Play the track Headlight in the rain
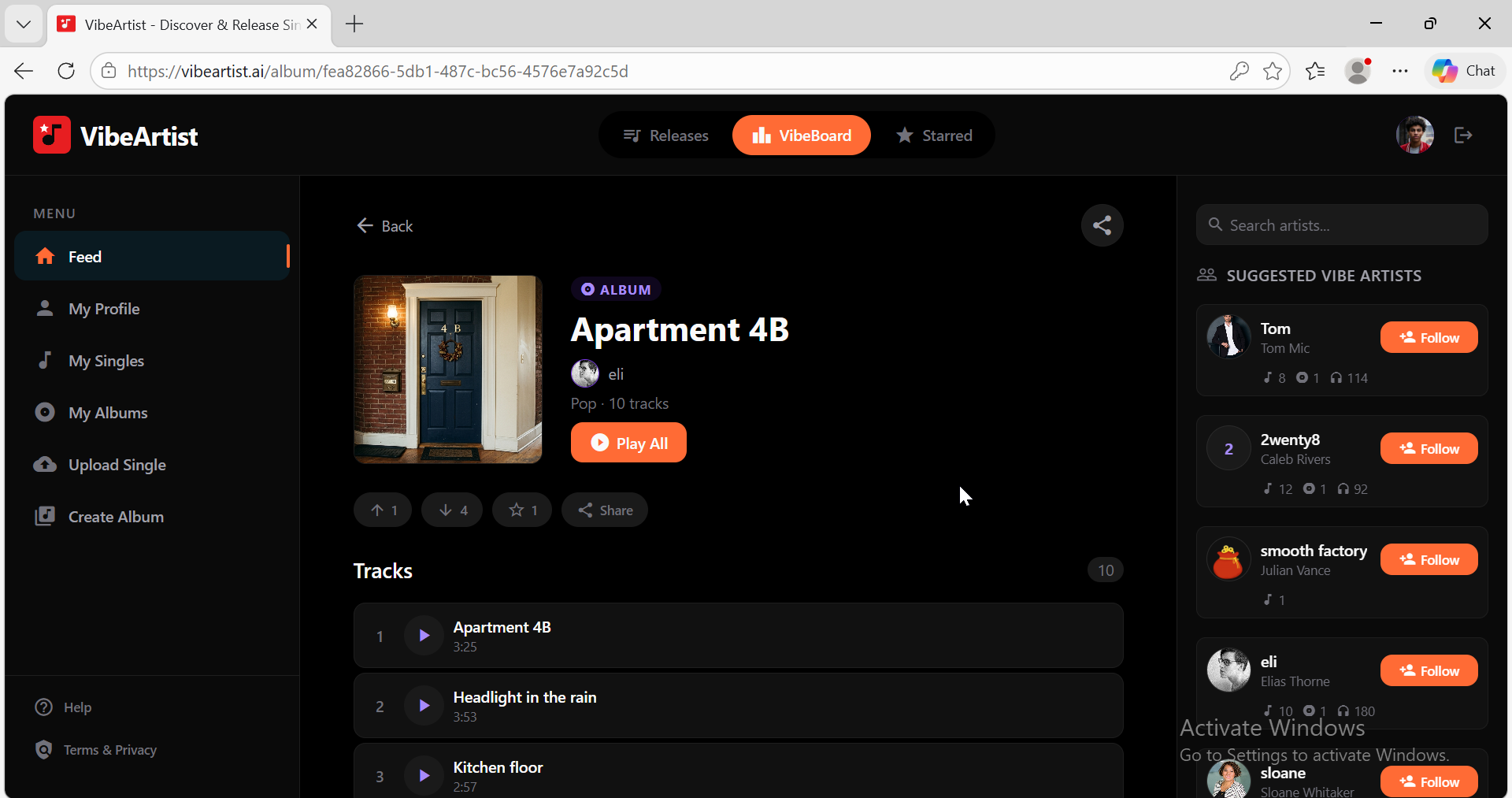Image resolution: width=1512 pixels, height=798 pixels. 423,705
